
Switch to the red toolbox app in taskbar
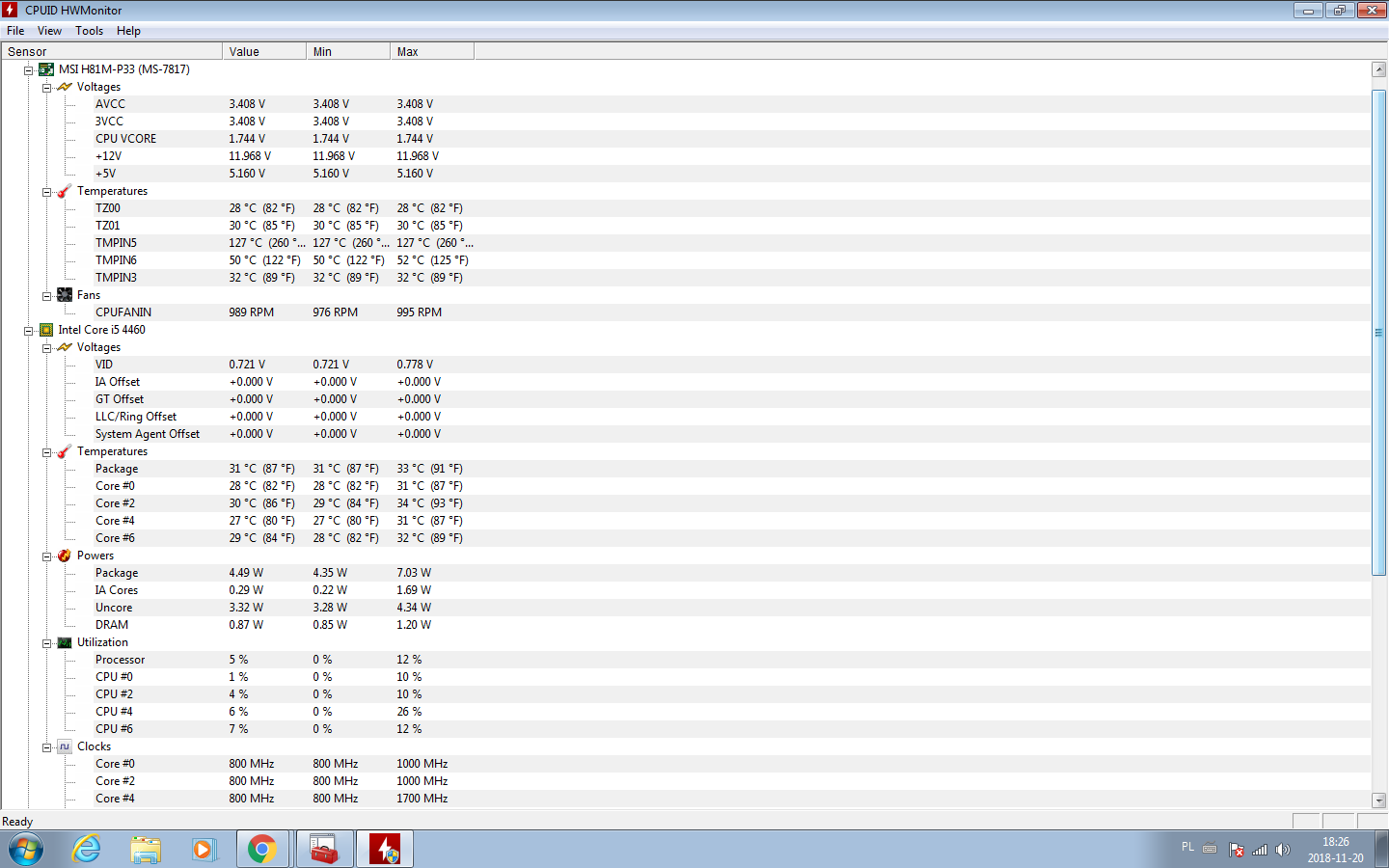point(324,850)
